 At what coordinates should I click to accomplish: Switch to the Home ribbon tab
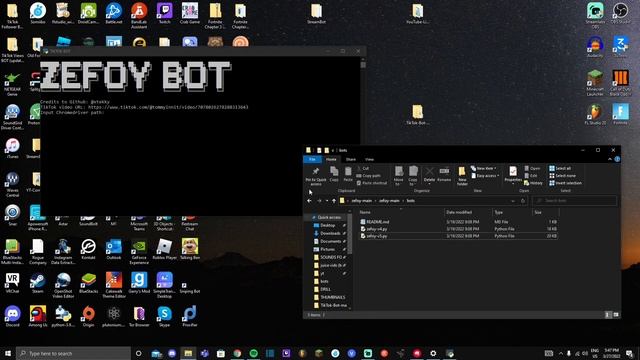[x=331, y=159]
